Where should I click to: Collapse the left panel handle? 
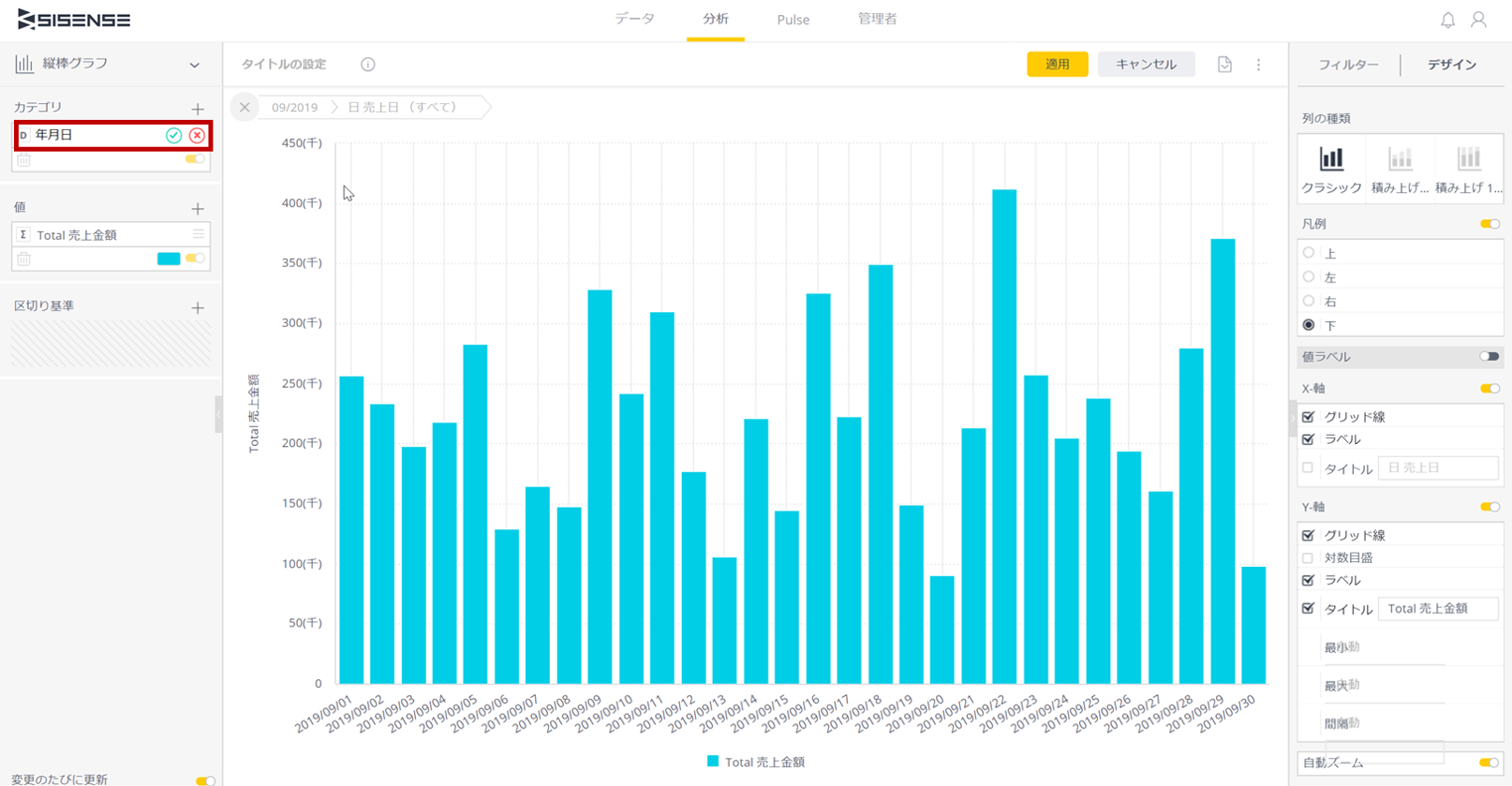[219, 414]
